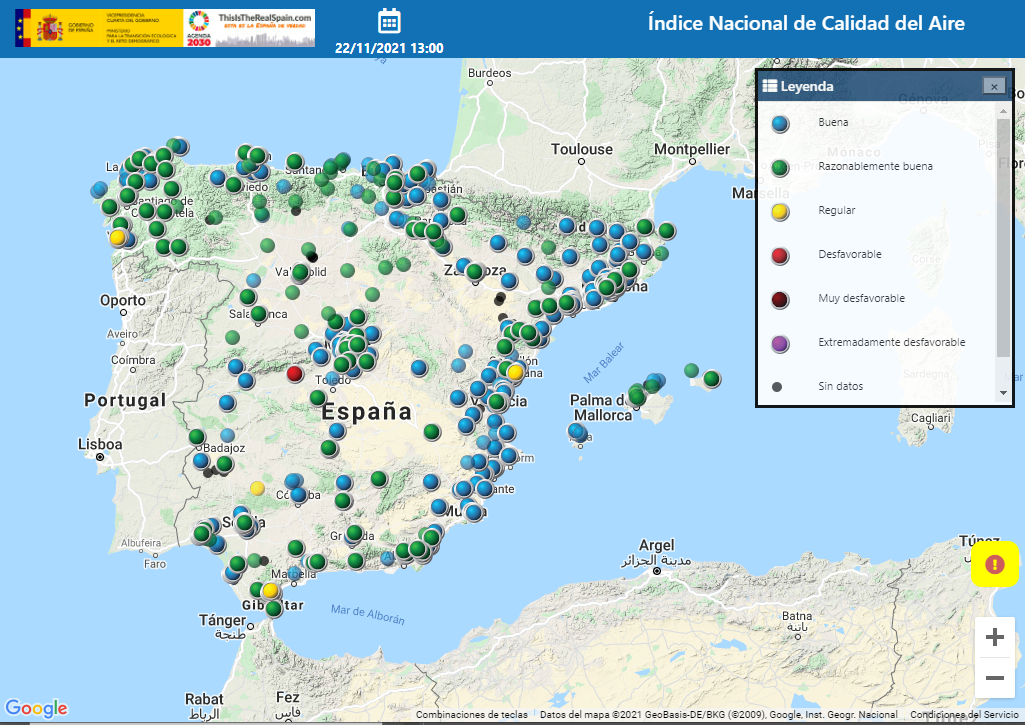
Task: Click the España country label
Action: tap(367, 412)
